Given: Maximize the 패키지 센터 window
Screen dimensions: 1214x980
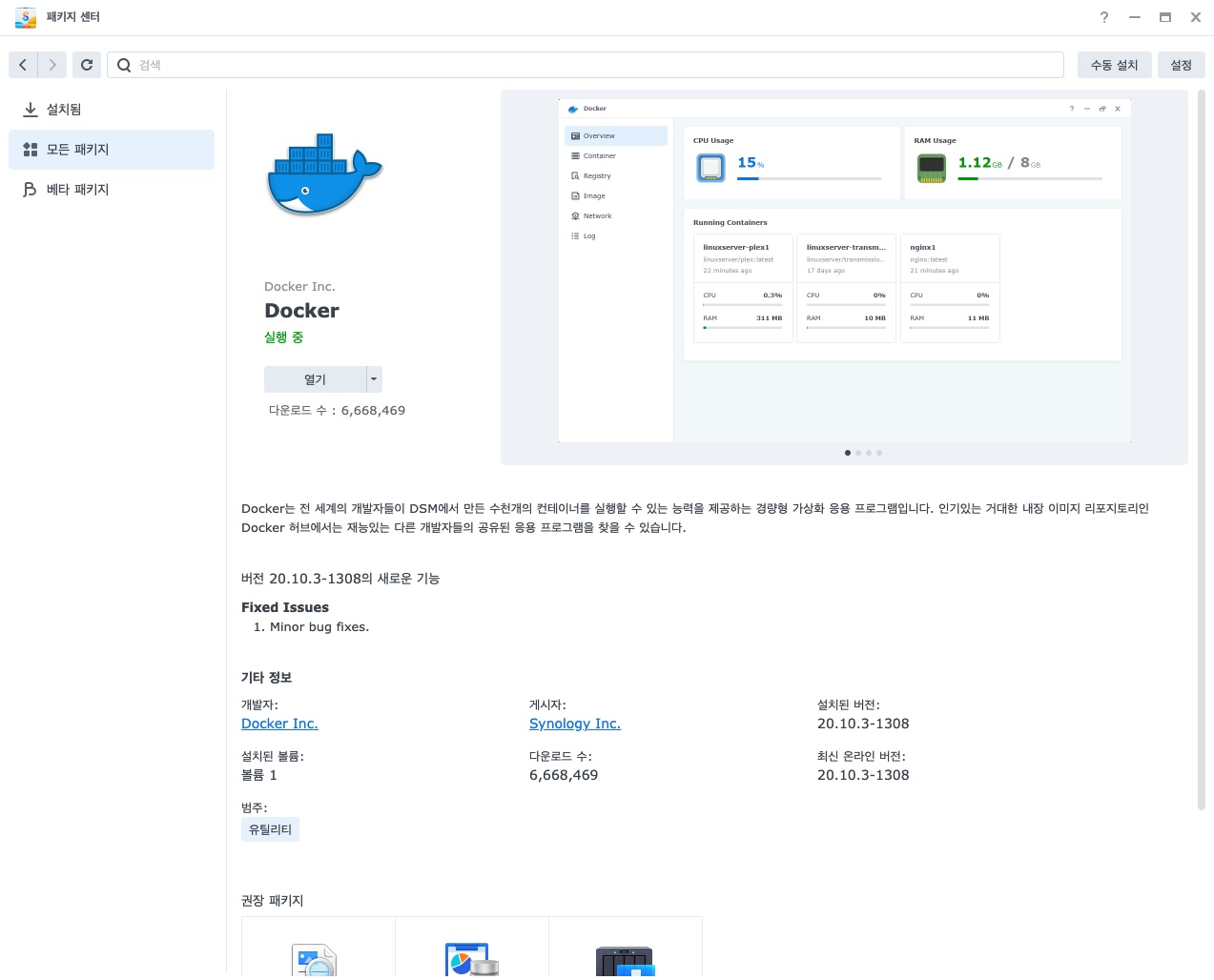Looking at the screenshot, I should [1165, 17].
